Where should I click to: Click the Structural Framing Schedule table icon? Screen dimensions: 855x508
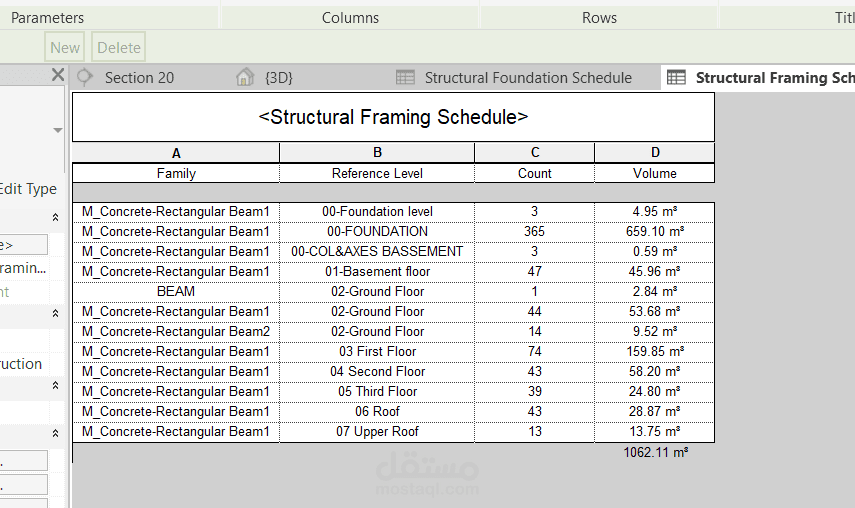[x=676, y=77]
